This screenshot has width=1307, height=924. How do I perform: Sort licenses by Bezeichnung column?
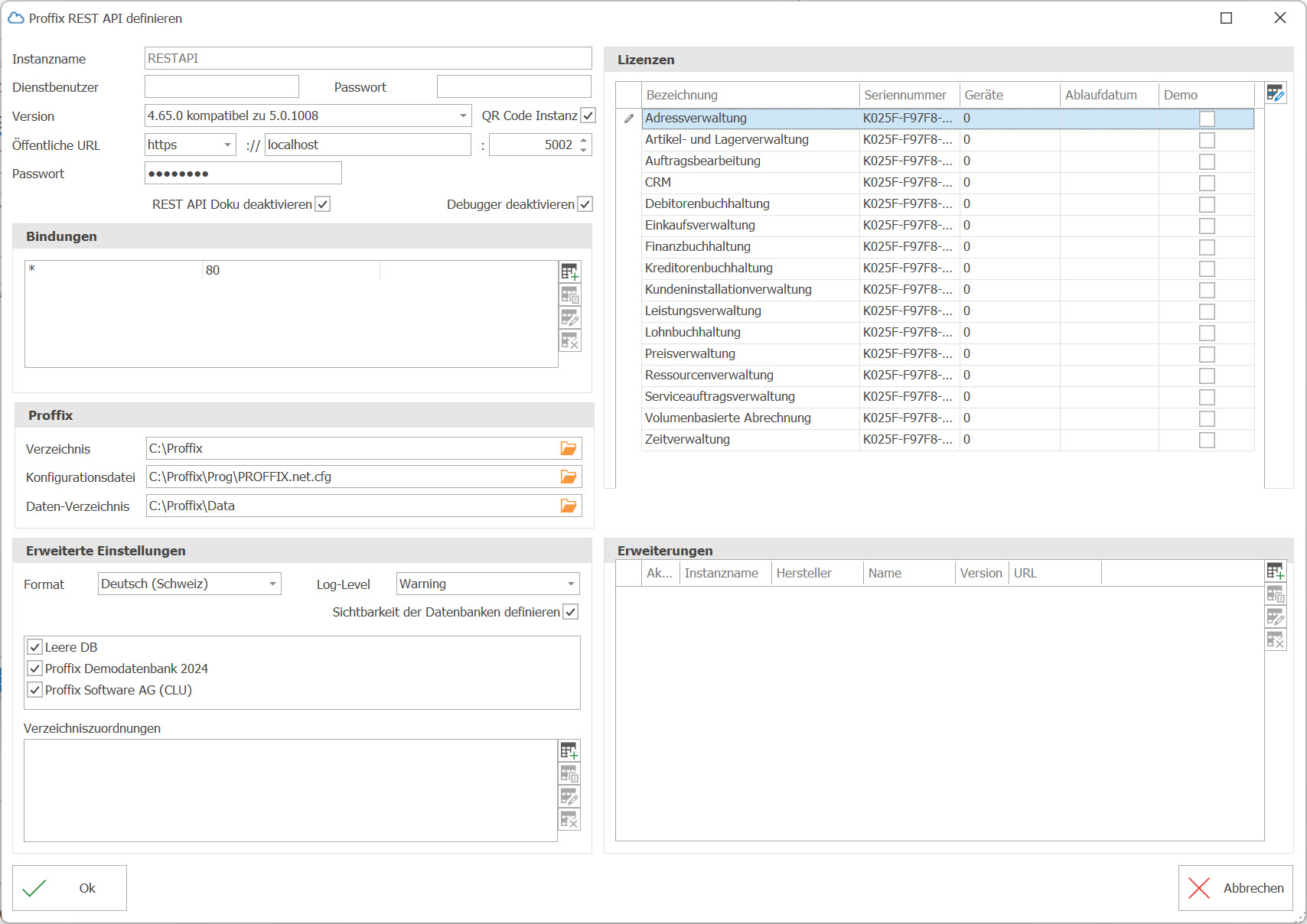[x=750, y=95]
